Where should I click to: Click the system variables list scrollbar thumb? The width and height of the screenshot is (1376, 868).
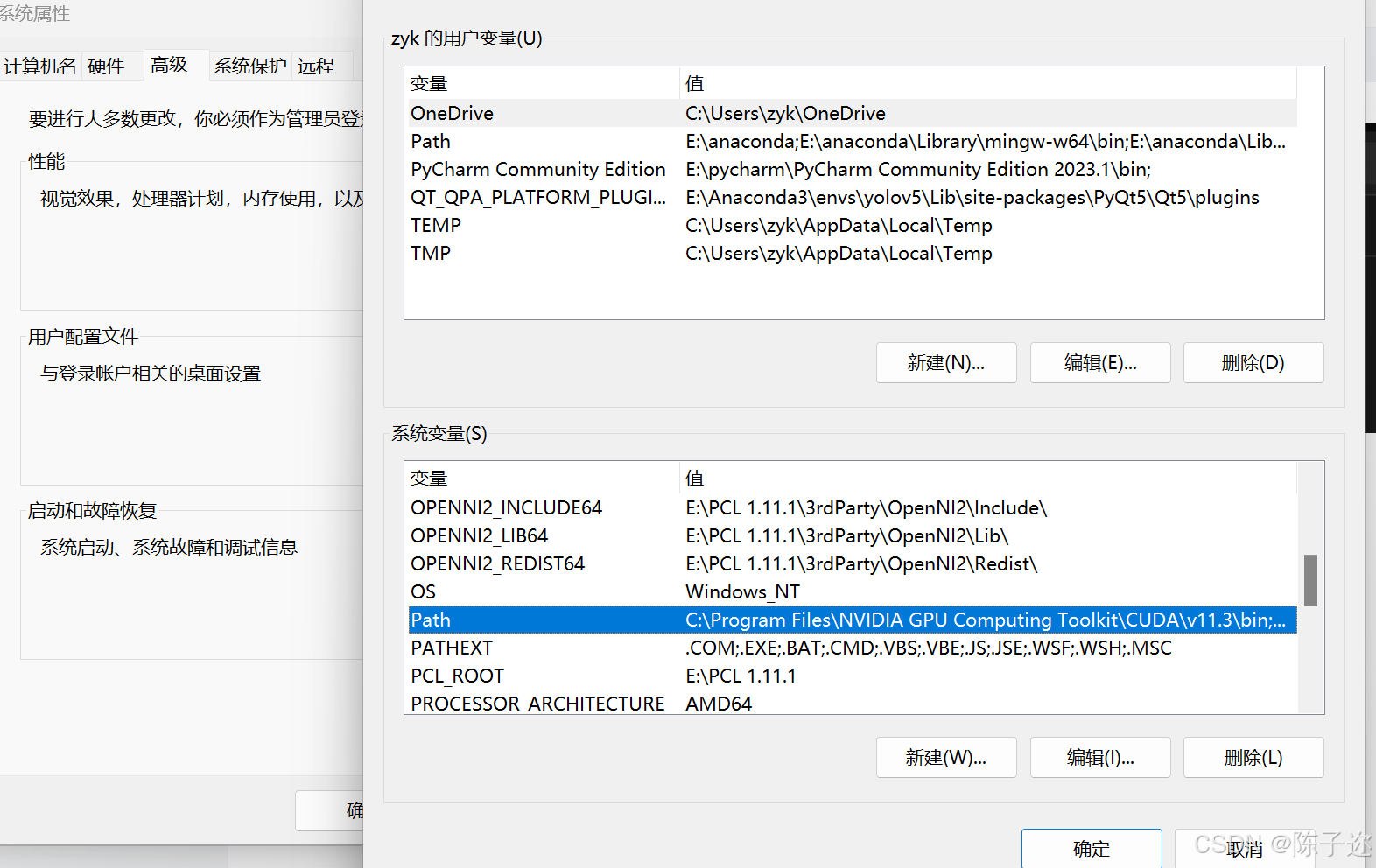click(1310, 580)
